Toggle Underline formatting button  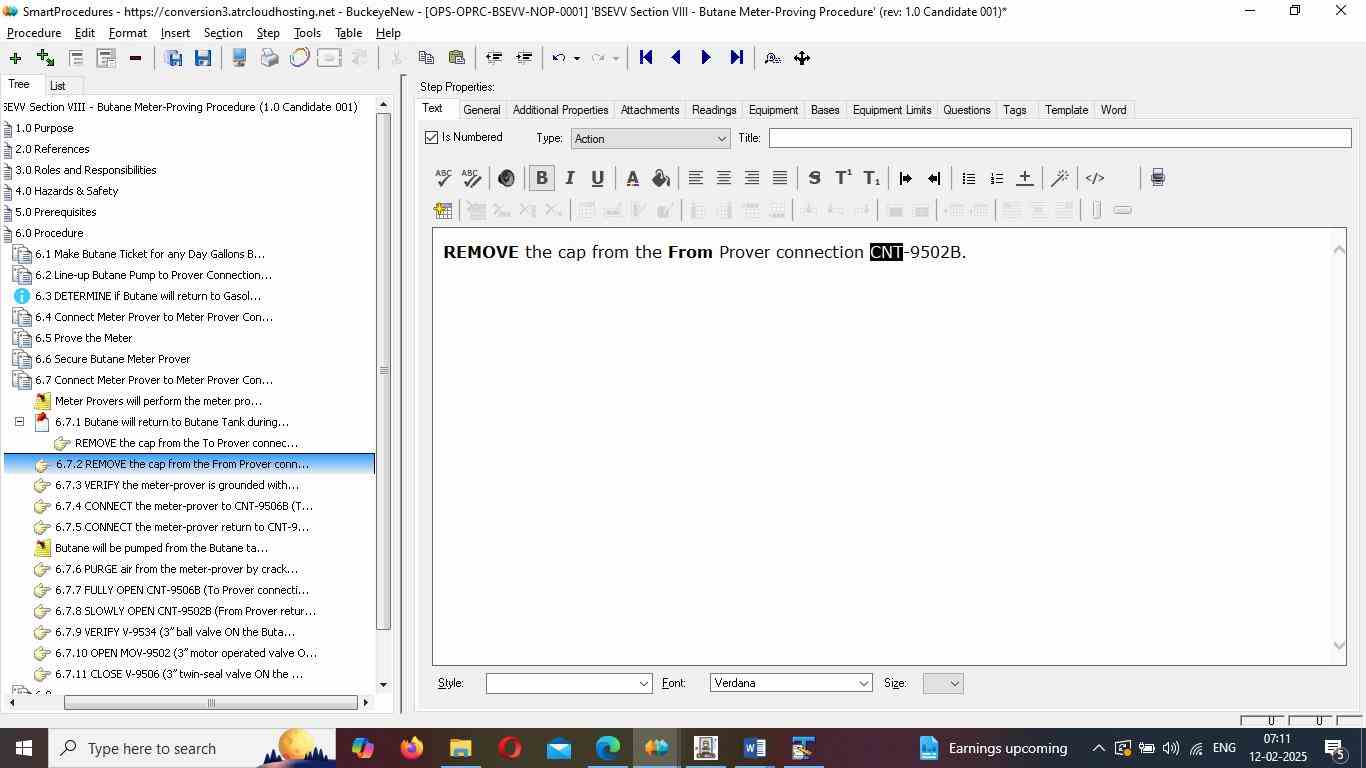(597, 178)
